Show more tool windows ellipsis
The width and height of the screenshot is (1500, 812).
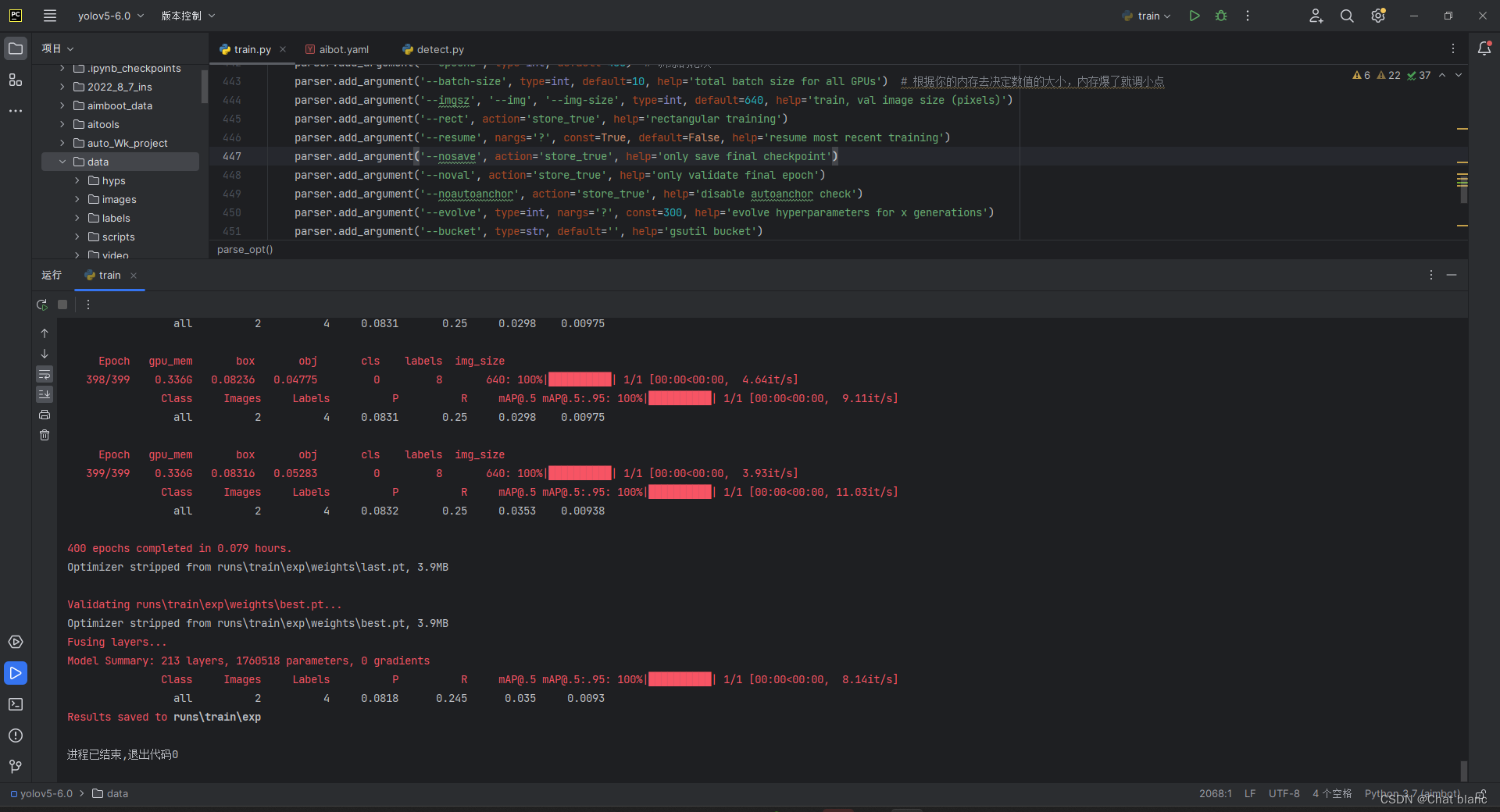pyautogui.click(x=16, y=111)
